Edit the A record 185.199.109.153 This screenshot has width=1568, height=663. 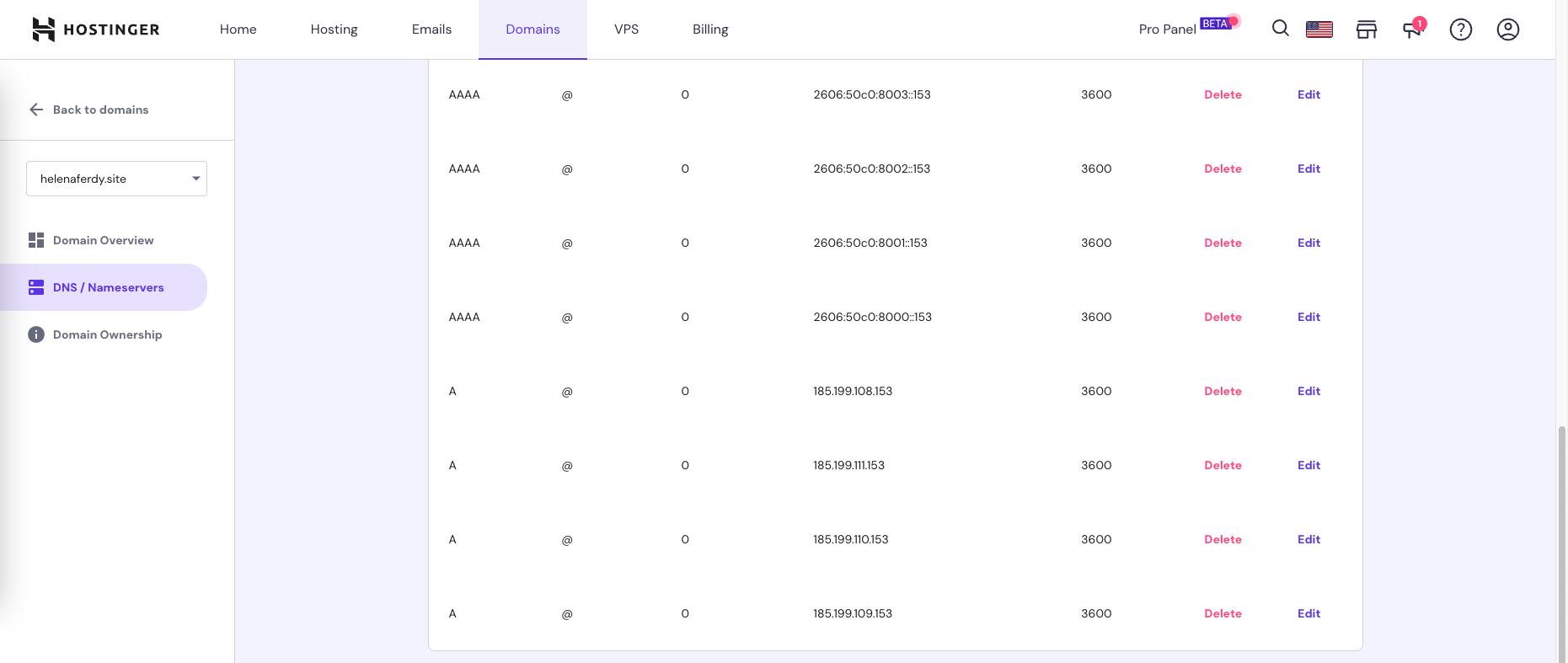1308,613
